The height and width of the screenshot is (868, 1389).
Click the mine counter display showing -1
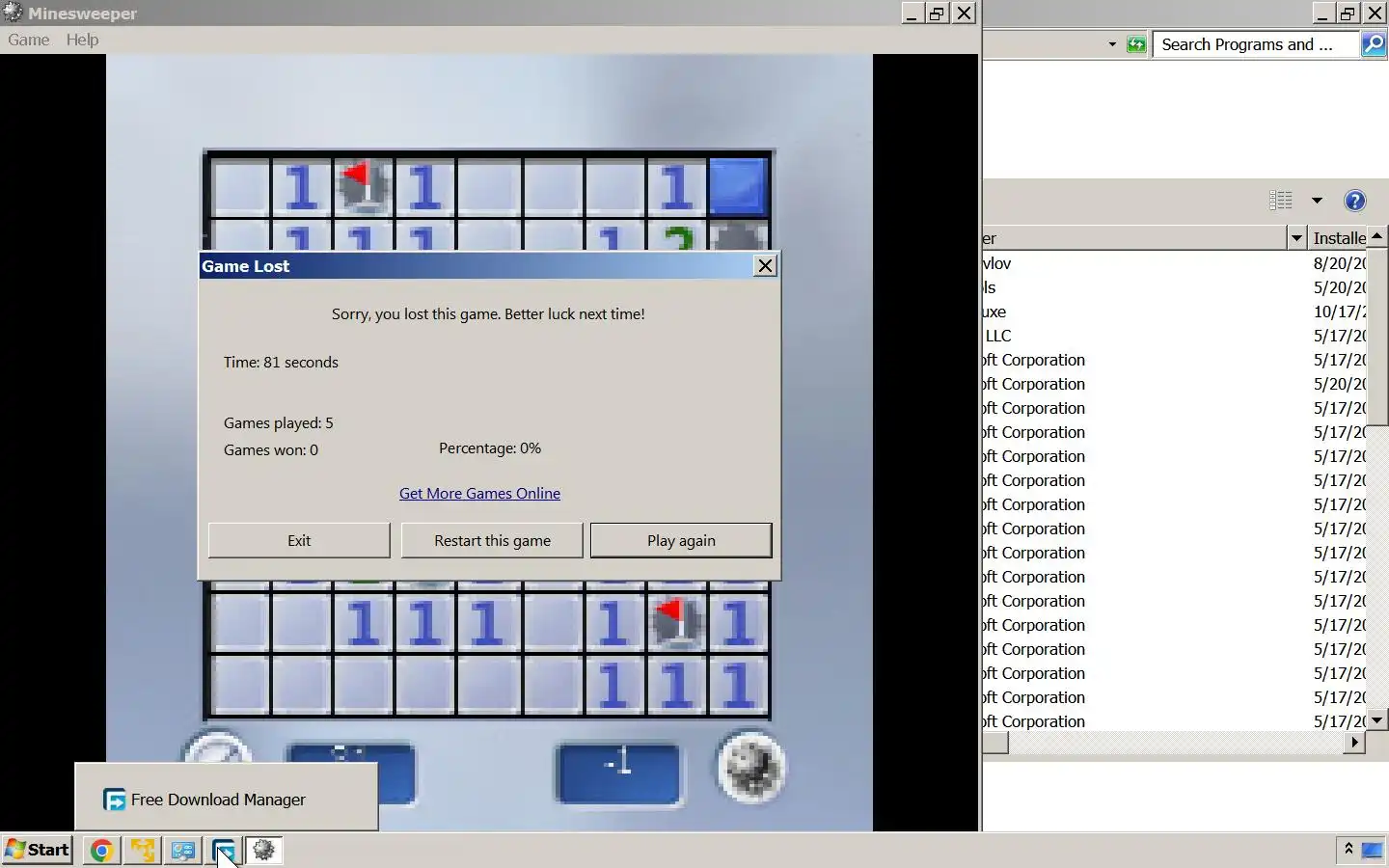click(x=618, y=772)
